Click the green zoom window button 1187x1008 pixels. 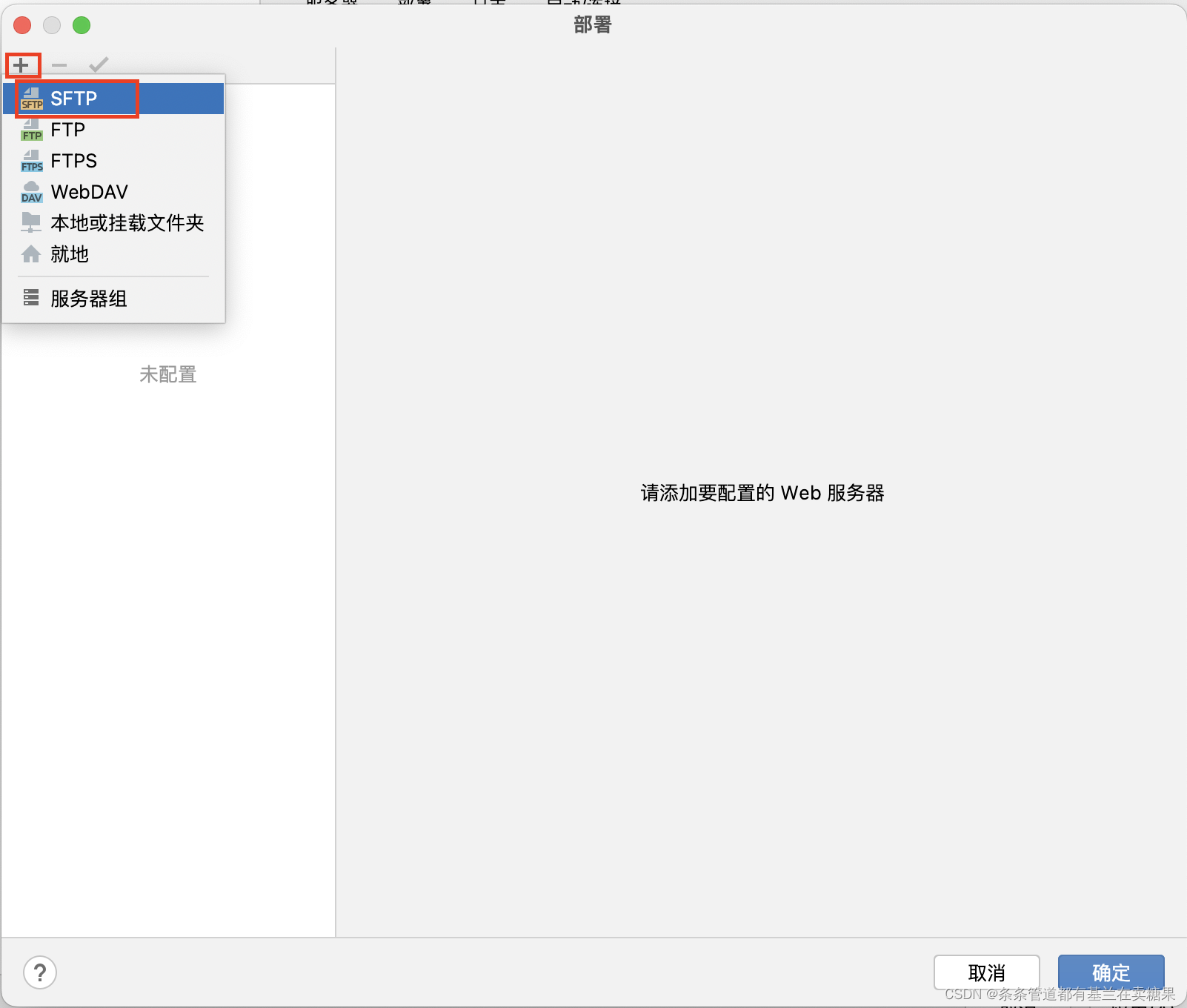(x=82, y=25)
